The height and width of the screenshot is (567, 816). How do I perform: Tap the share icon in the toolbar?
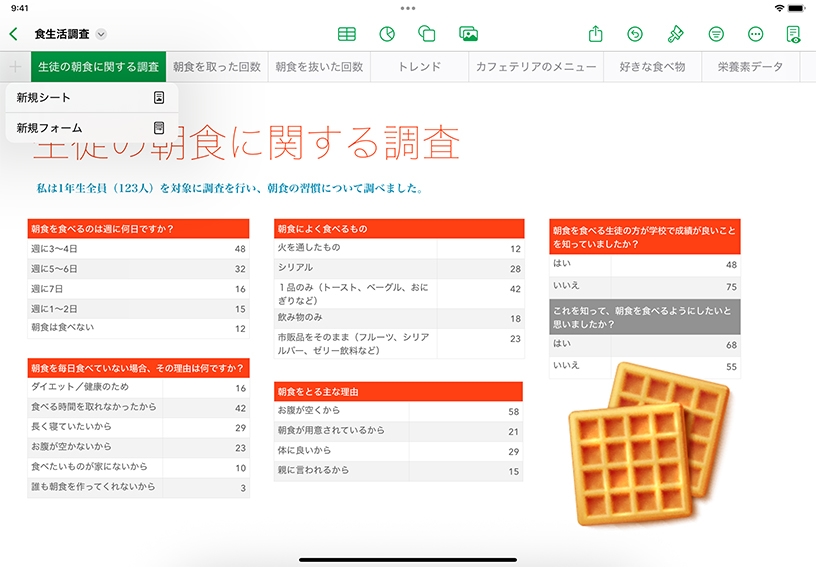596,34
